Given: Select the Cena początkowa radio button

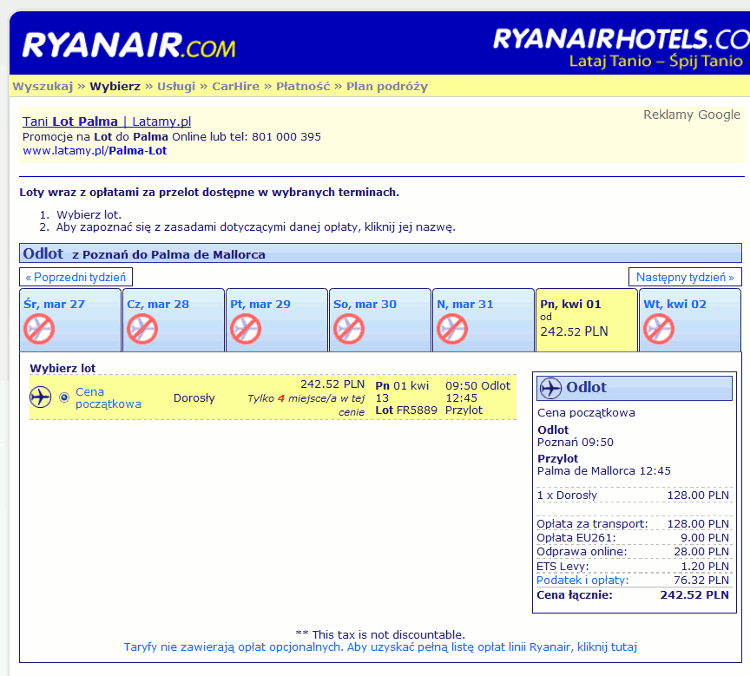Looking at the screenshot, I should [x=64, y=398].
